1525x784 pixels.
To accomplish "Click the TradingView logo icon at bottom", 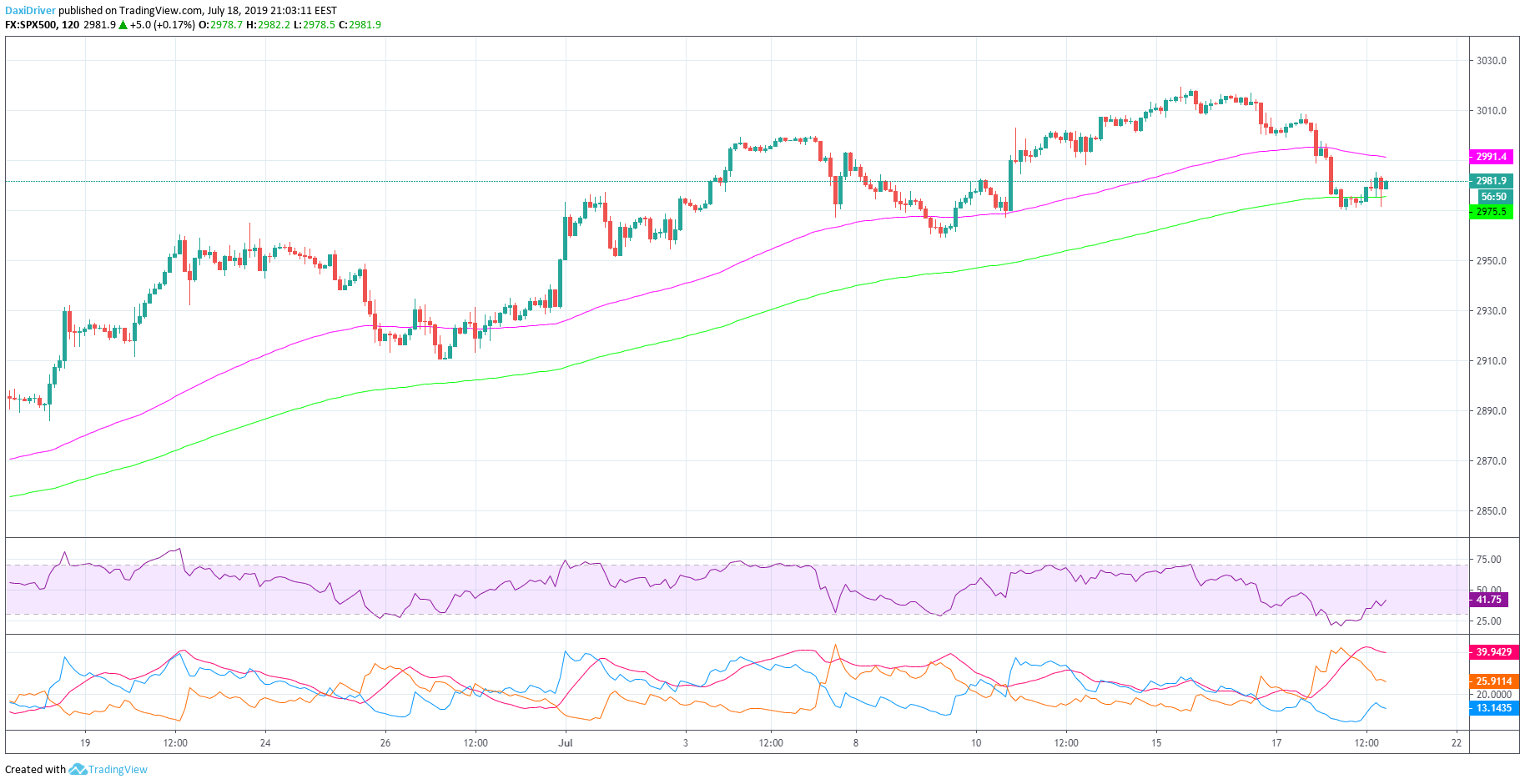I will [x=78, y=769].
